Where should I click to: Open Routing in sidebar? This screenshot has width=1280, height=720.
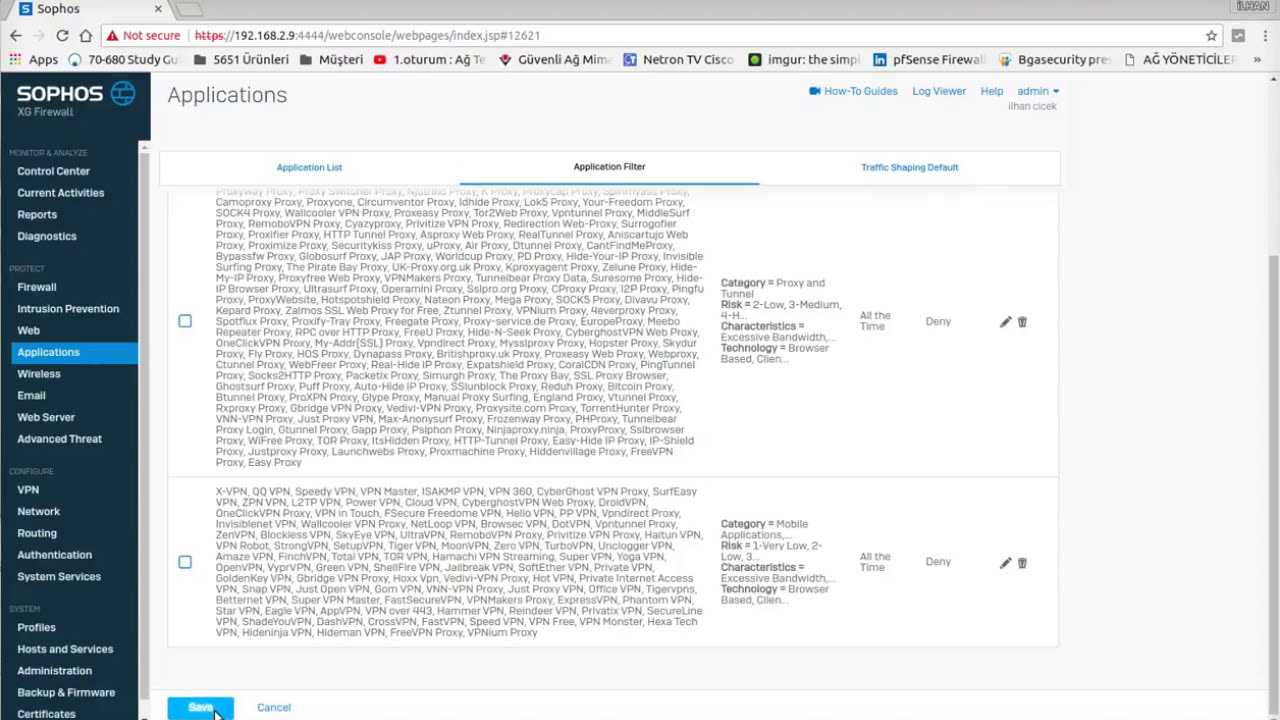pos(37,533)
